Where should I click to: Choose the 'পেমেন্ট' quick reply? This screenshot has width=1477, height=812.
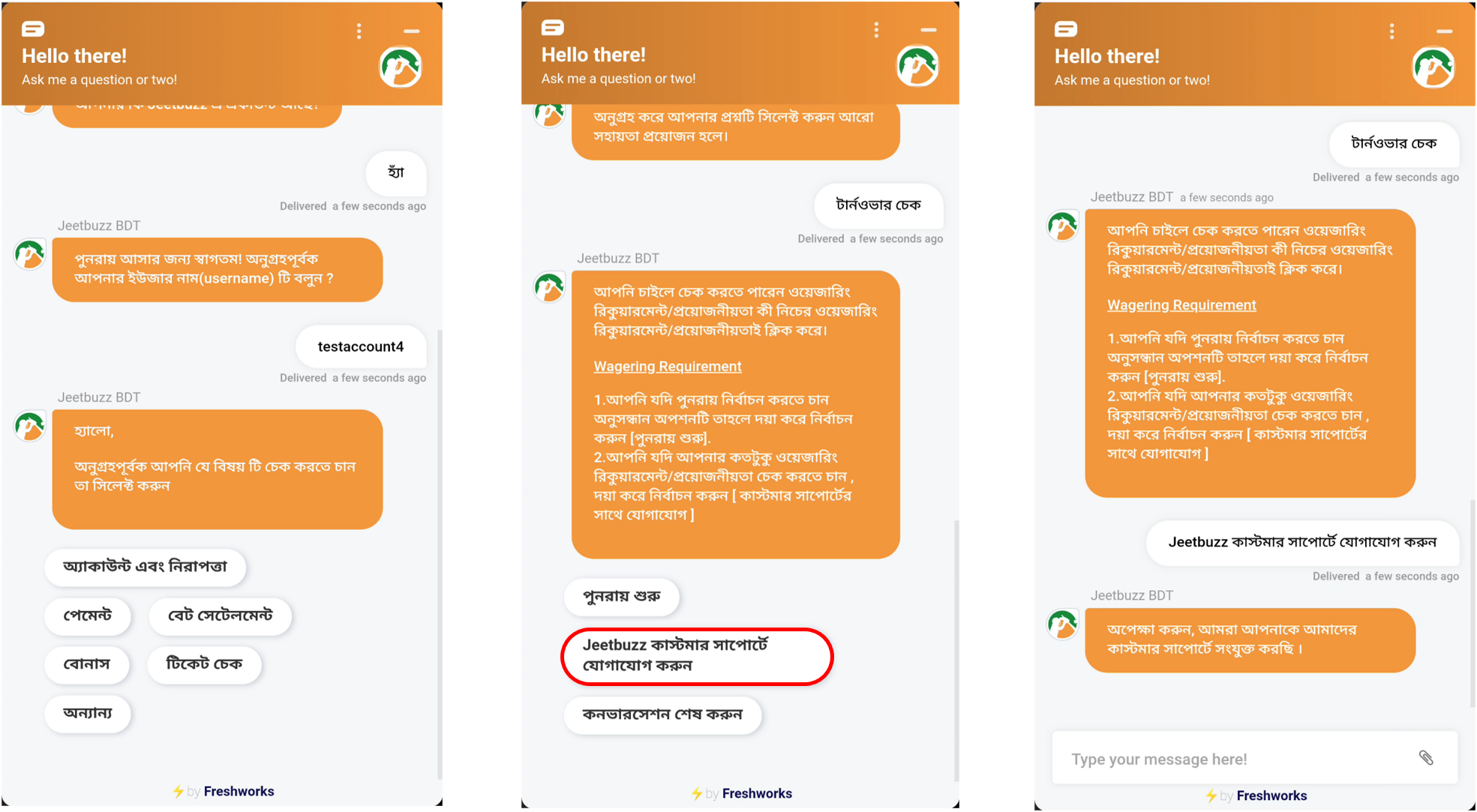pyautogui.click(x=88, y=616)
